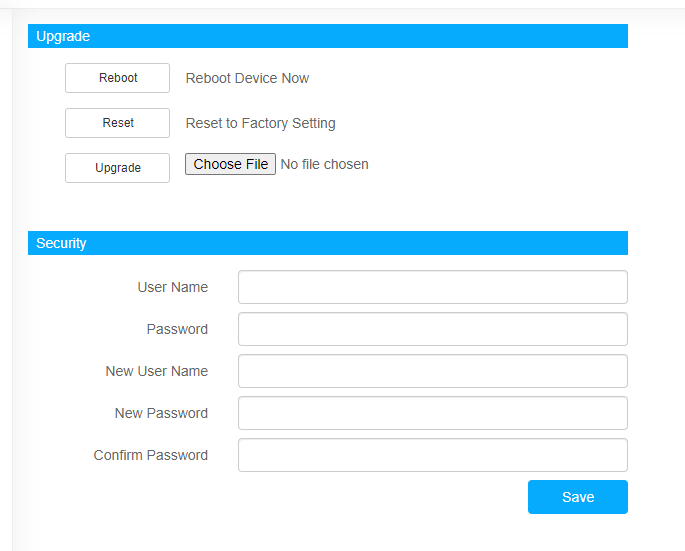Click the Upgrade firmware button
685x551 pixels.
tap(118, 168)
